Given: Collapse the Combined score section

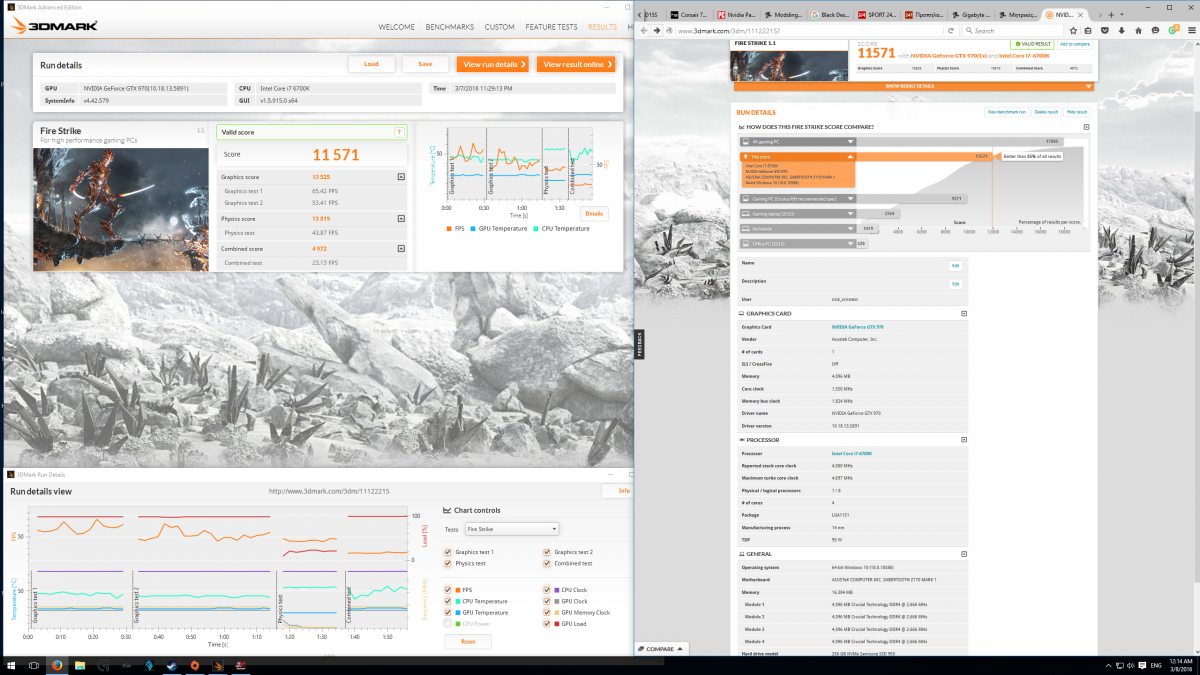Looking at the screenshot, I should (x=401, y=248).
